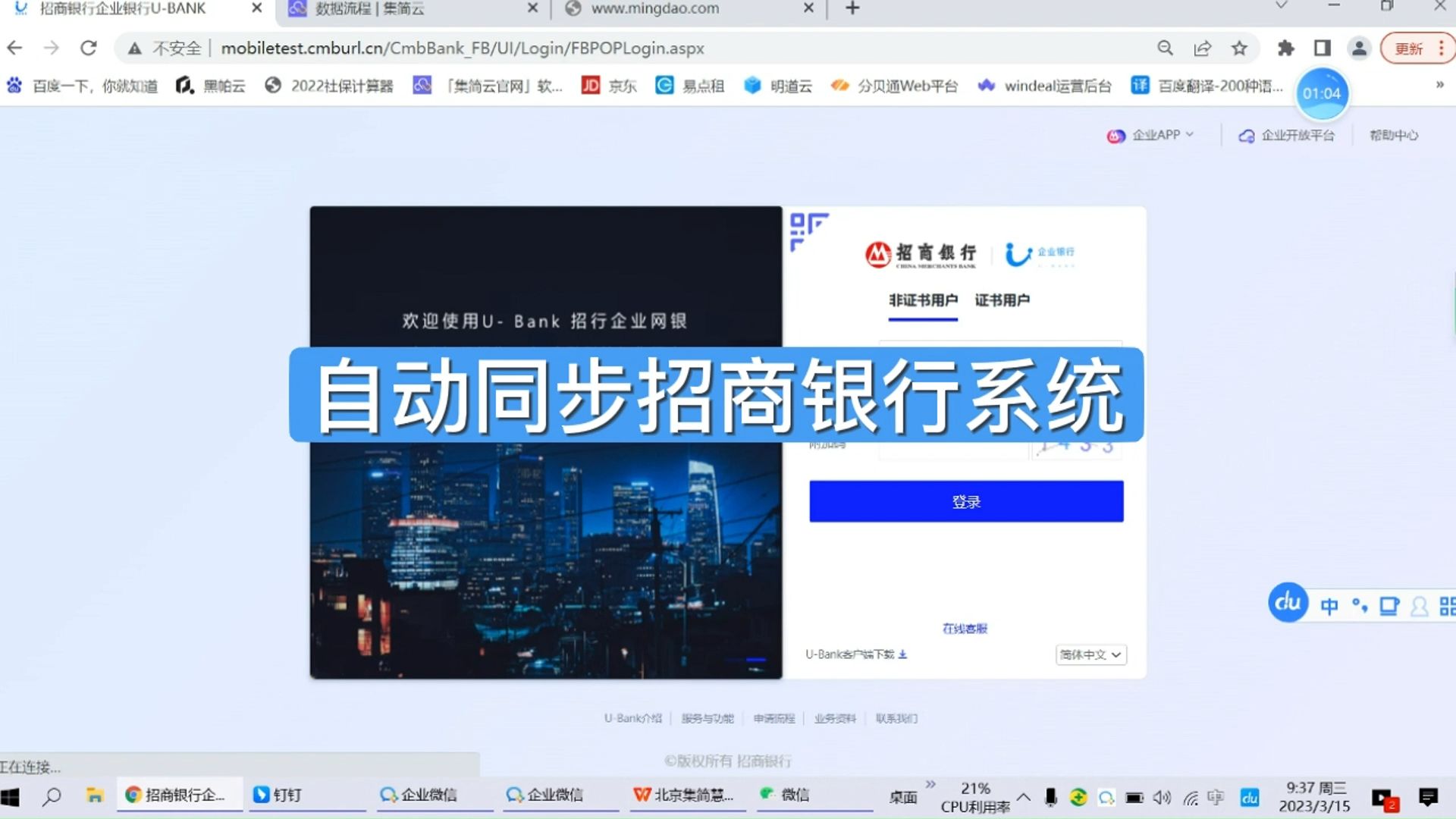Toggle the IME punctuation mode icon

tap(1360, 606)
